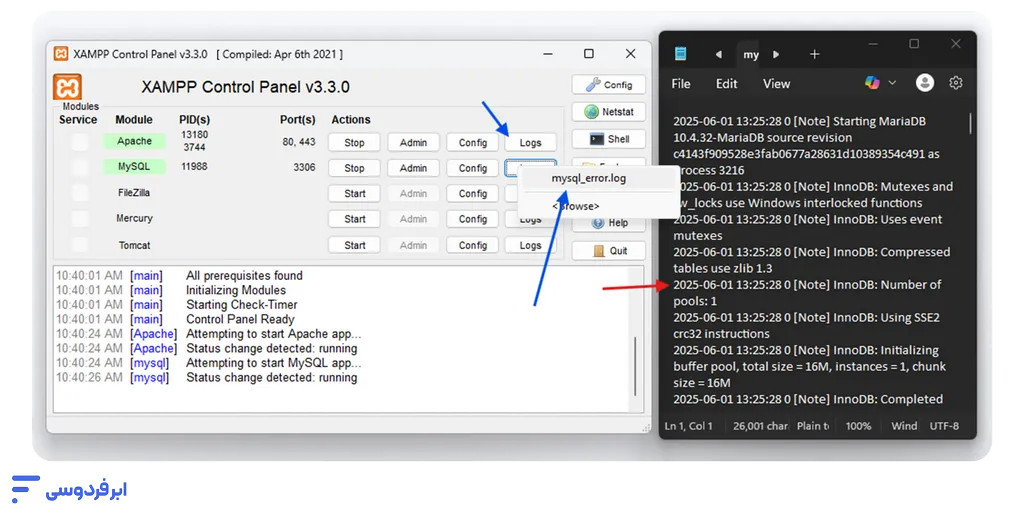The height and width of the screenshot is (515, 1024).
Task: Click the XAMPP log panel scrollbar
Action: coord(635,366)
